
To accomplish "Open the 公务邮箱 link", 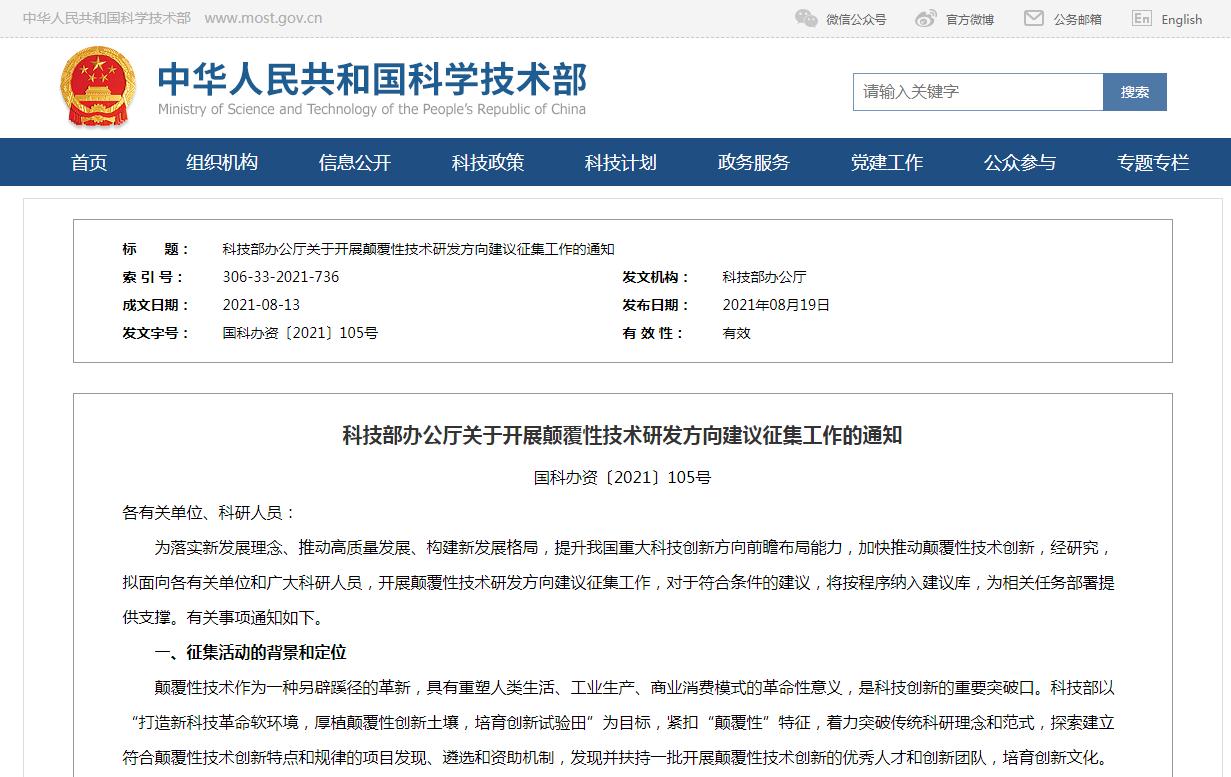I will pyautogui.click(x=1077, y=19).
